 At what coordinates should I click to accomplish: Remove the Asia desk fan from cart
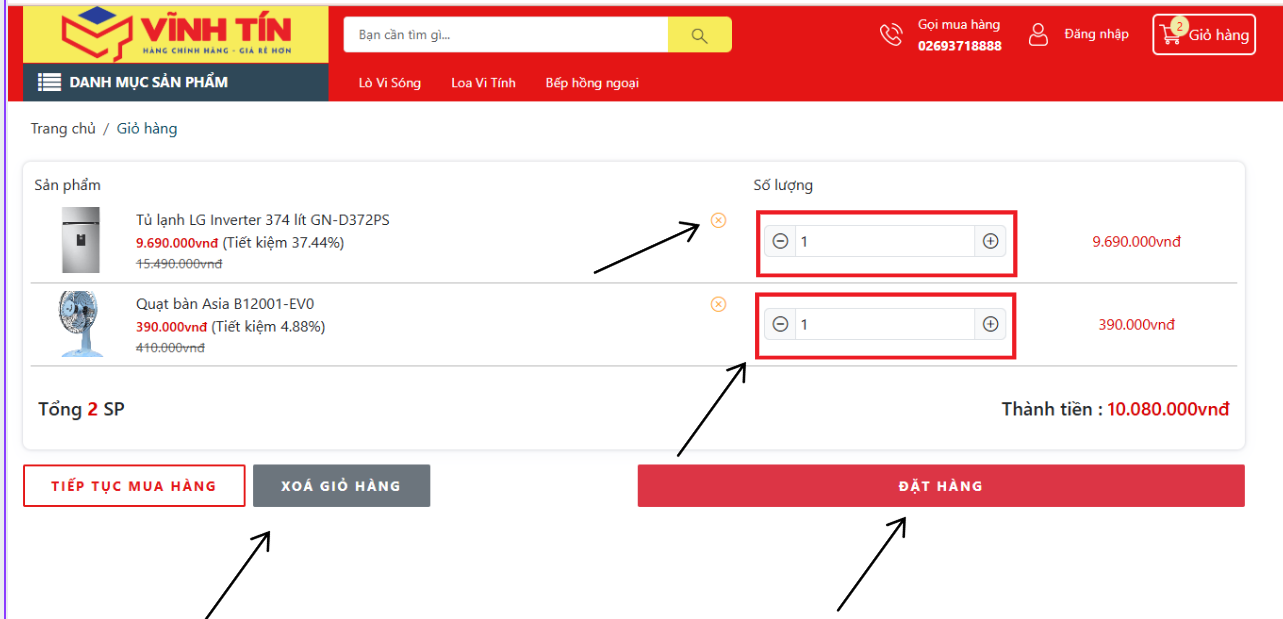pyautogui.click(x=718, y=304)
